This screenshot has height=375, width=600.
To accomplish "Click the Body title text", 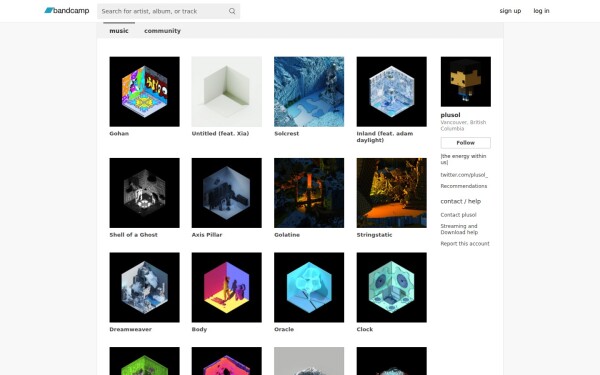I will click(199, 329).
